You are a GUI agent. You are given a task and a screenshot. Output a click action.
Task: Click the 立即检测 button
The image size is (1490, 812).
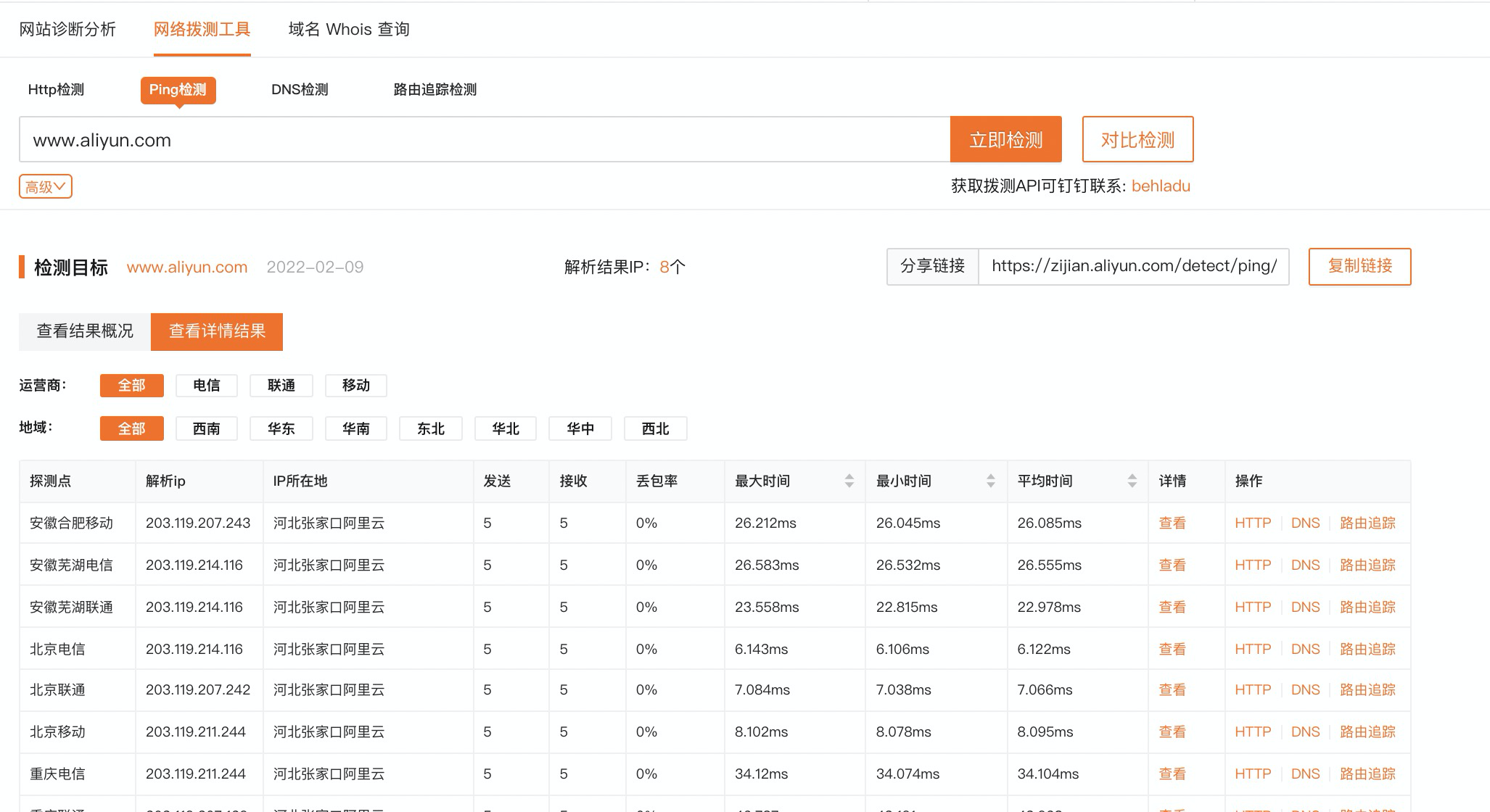pyautogui.click(x=1005, y=139)
